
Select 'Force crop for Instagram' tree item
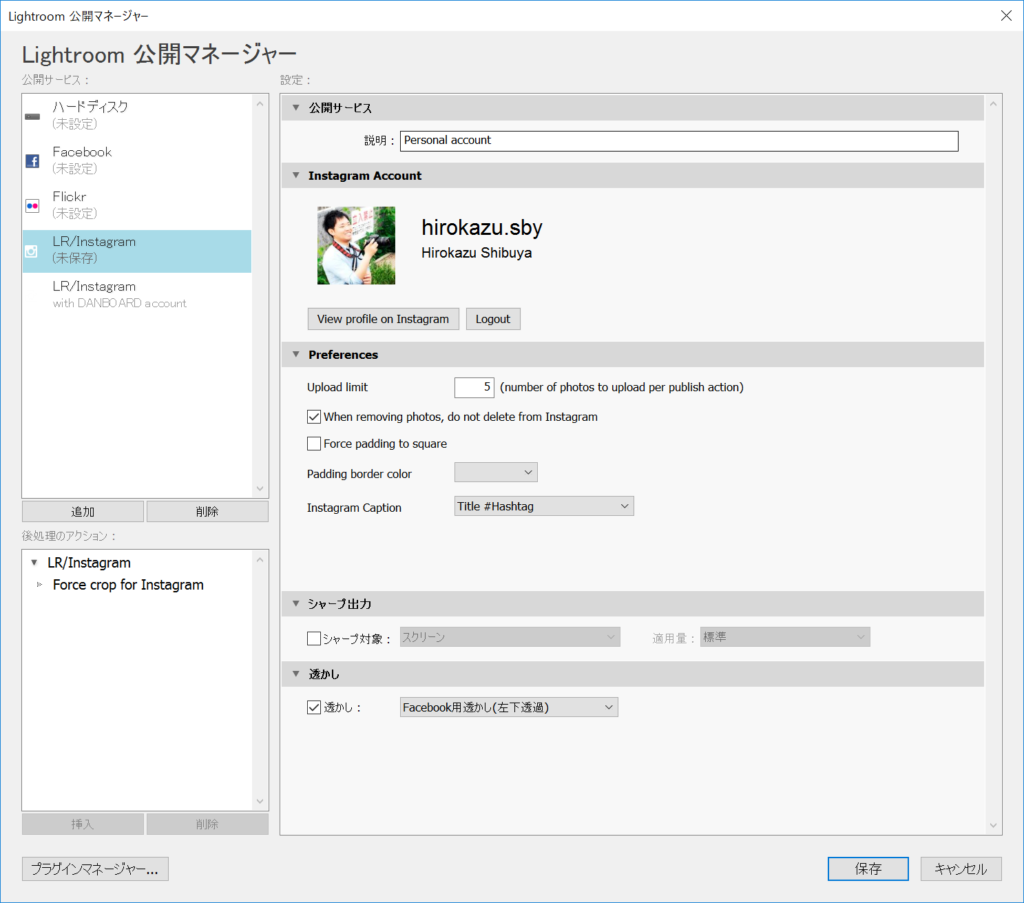pyautogui.click(x=128, y=585)
